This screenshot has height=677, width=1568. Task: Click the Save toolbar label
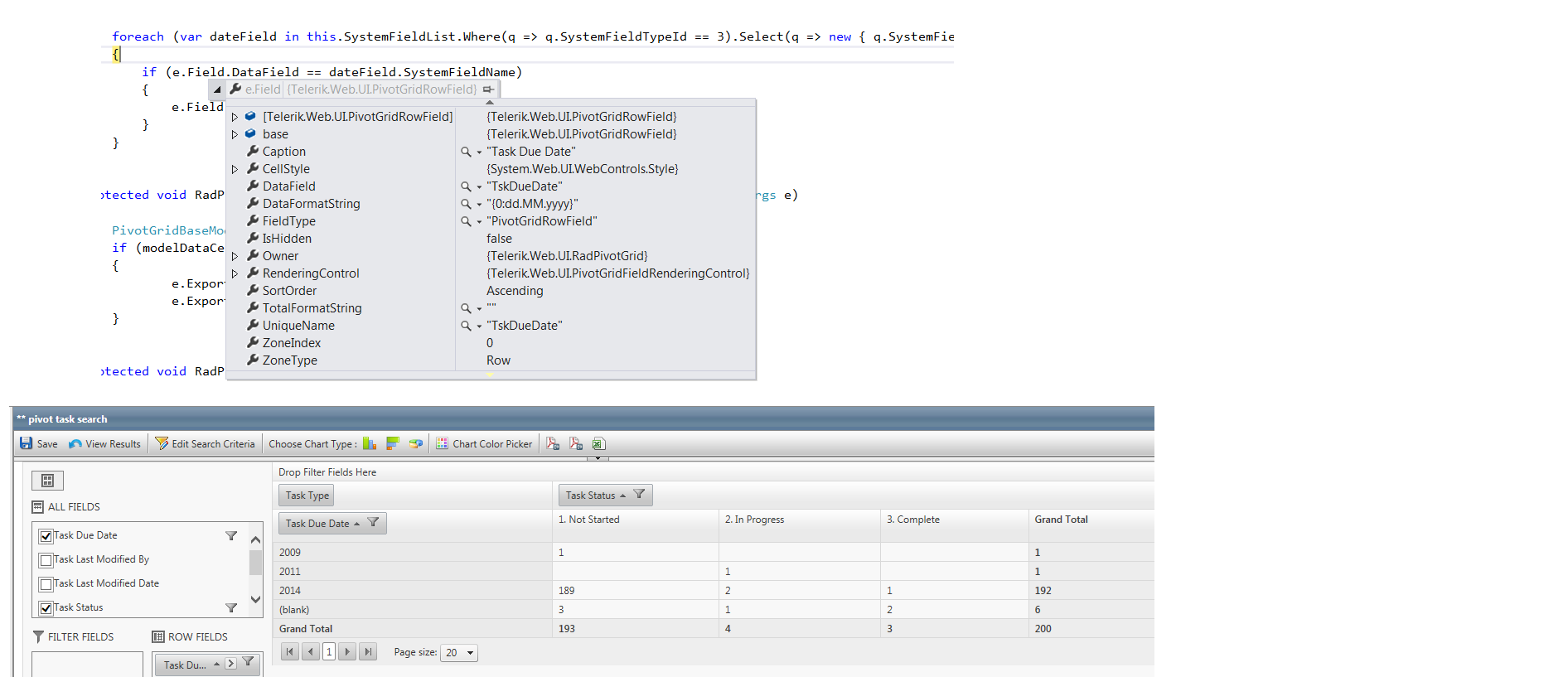(47, 444)
